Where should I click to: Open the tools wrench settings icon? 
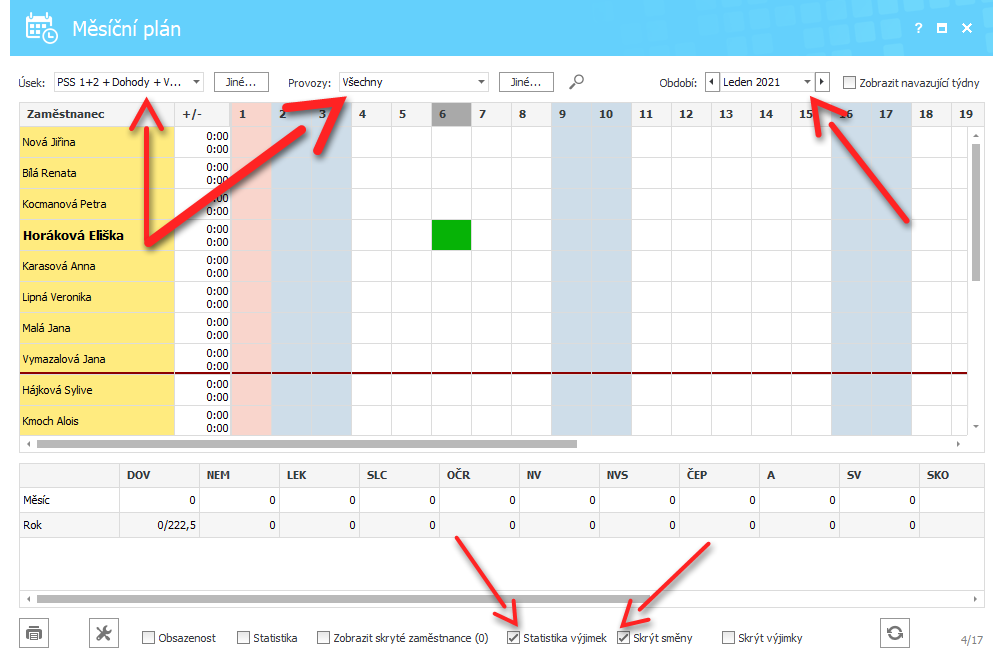104,633
